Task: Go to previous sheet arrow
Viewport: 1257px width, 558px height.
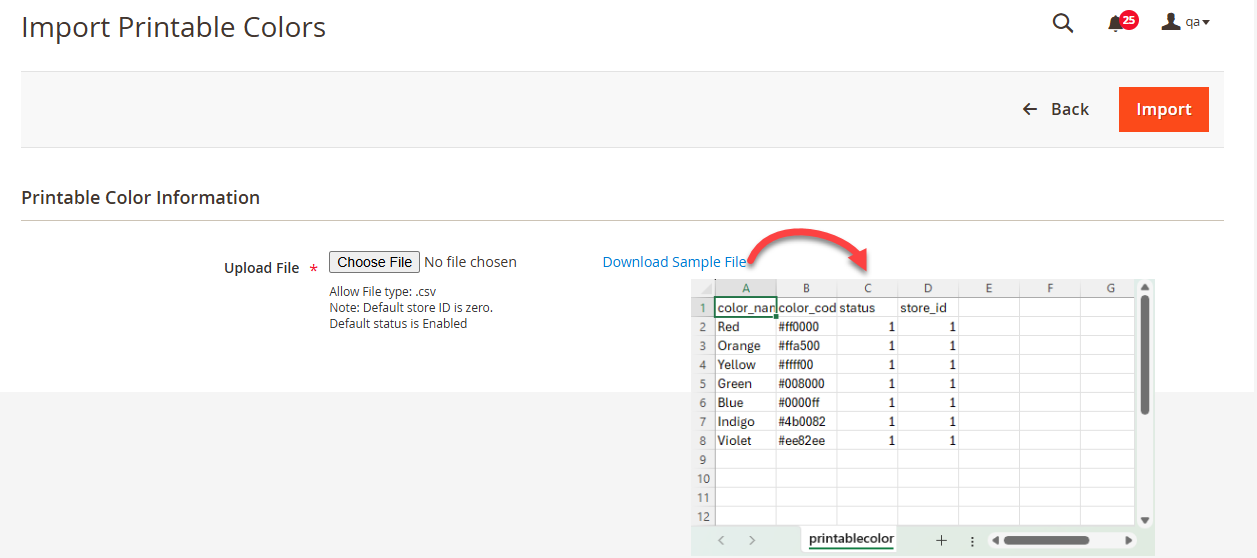Action: (x=721, y=540)
